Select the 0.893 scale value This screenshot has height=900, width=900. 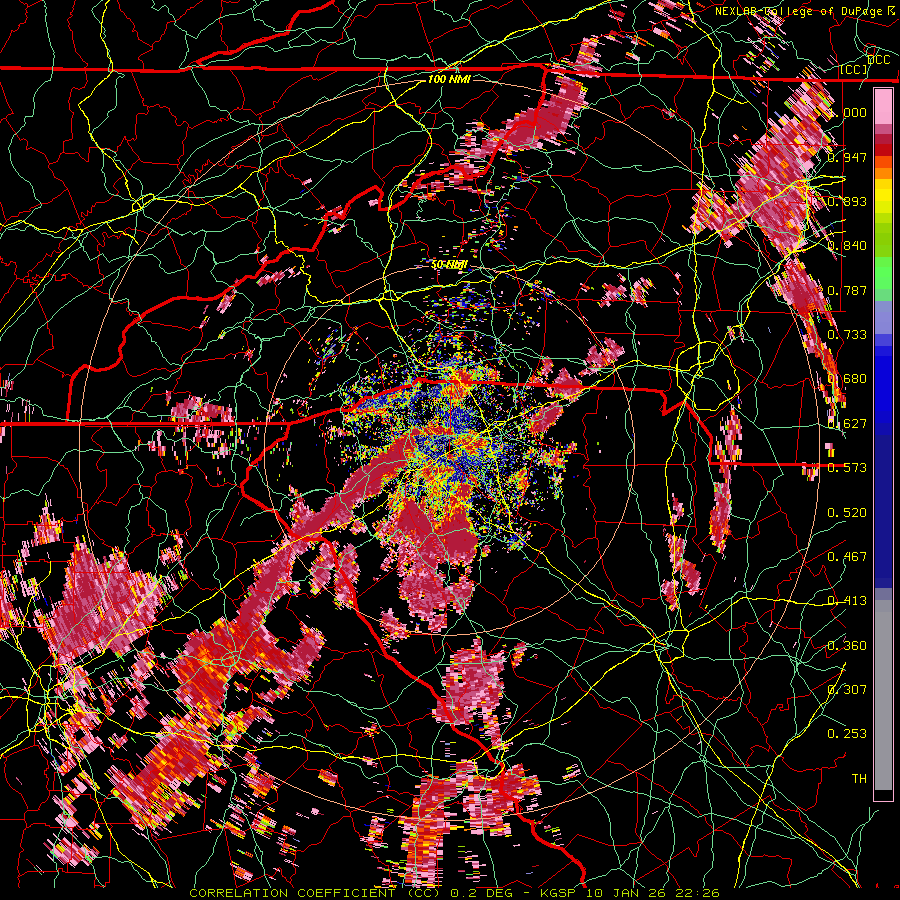pos(848,201)
